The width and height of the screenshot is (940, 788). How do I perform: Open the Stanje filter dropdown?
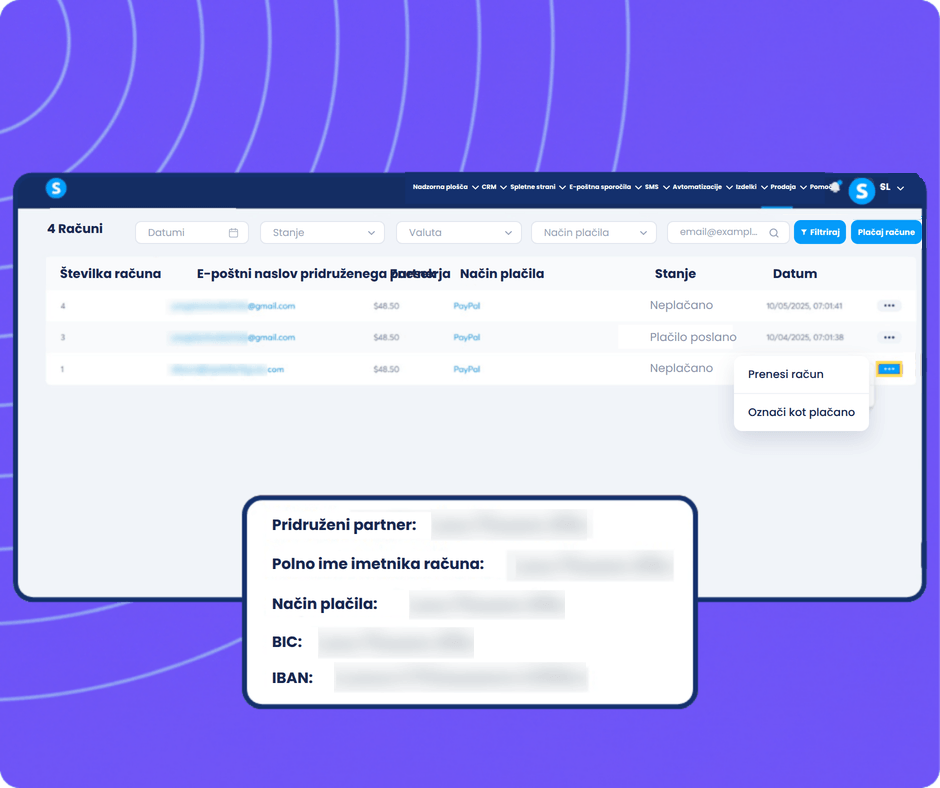pyautogui.click(x=322, y=233)
